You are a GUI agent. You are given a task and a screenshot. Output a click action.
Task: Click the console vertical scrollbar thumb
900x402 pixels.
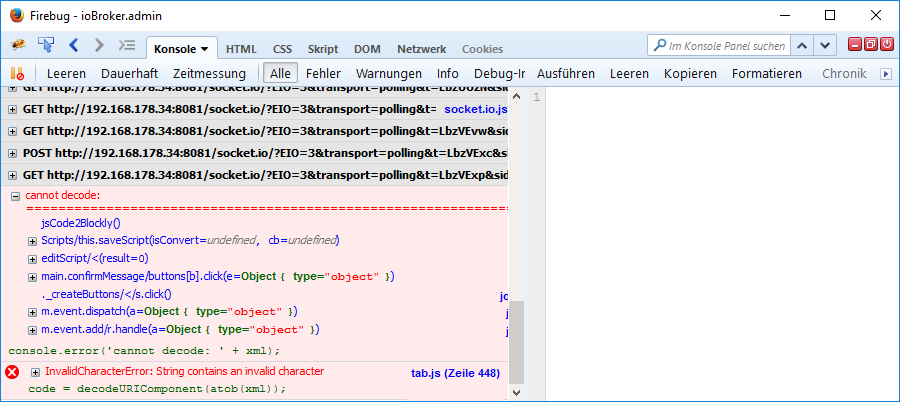516,342
